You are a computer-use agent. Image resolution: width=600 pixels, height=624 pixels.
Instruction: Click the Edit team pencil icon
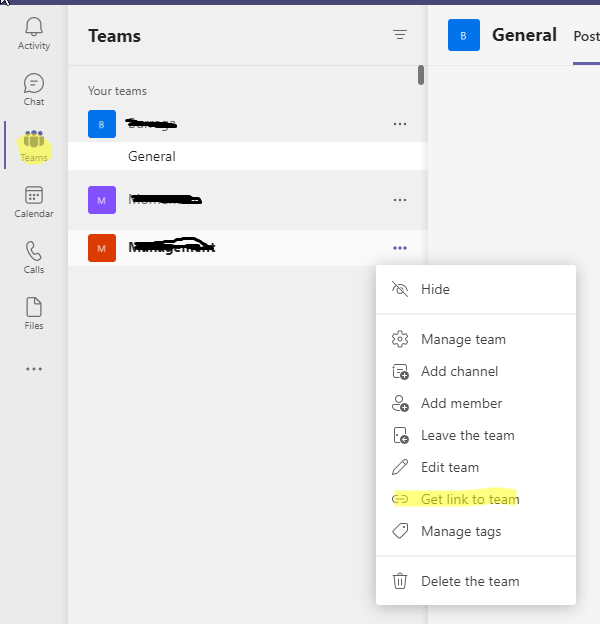point(400,467)
